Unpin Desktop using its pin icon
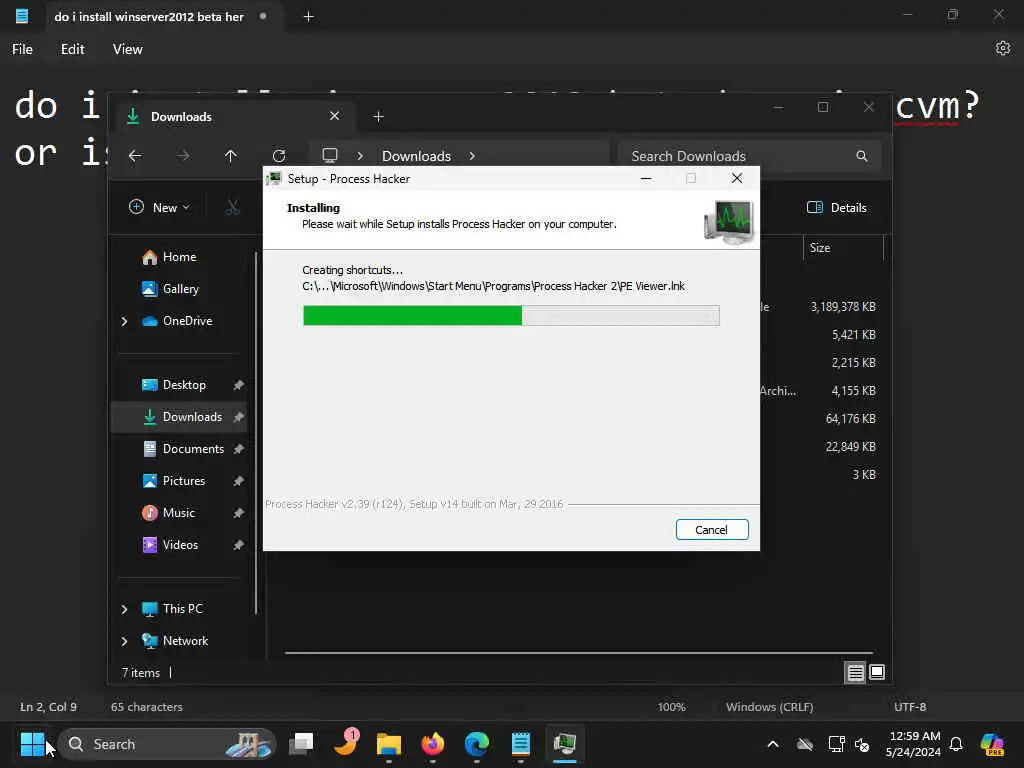1024x768 pixels. (238, 385)
